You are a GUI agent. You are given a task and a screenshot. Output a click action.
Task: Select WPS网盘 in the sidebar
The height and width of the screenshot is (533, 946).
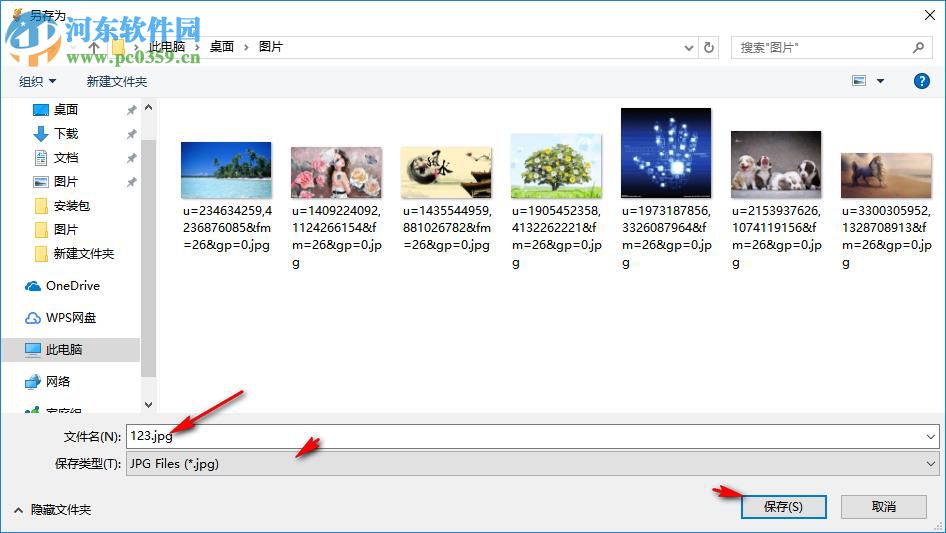coord(71,318)
